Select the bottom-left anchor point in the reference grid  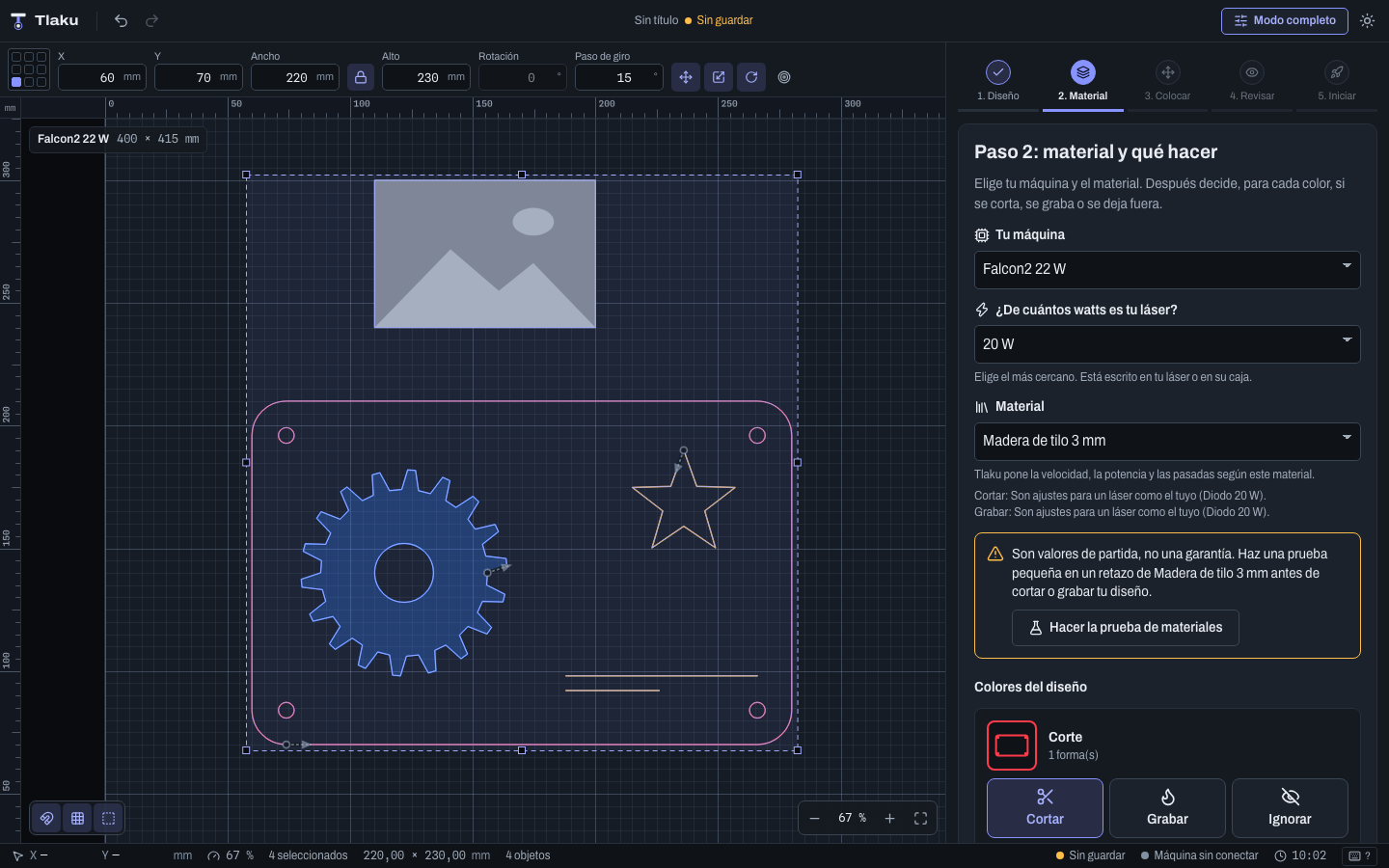16,82
